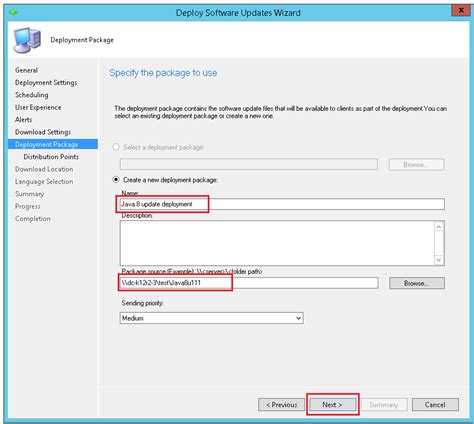Image resolution: width=474 pixels, height=424 pixels.
Task: Open the User Experience page
Action: point(38,107)
